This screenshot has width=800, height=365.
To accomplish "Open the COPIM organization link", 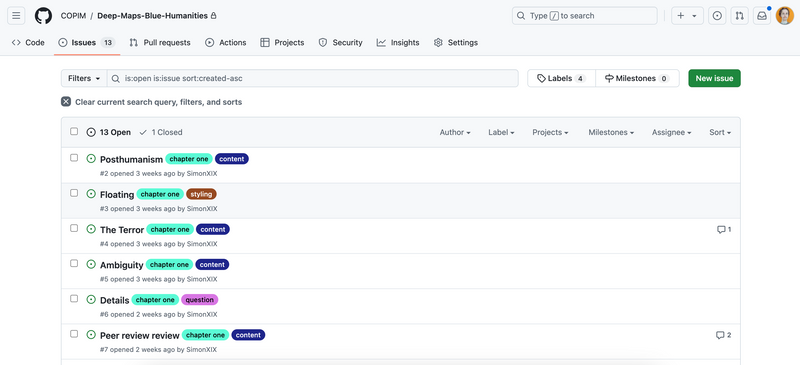I will click(x=73, y=16).
